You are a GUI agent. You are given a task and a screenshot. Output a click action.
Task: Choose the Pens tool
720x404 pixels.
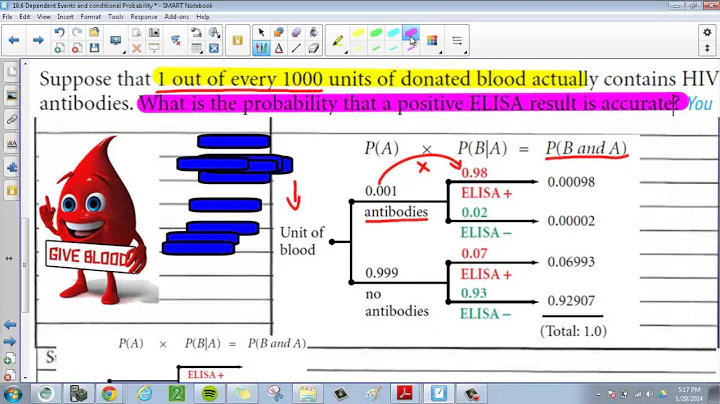(x=261, y=48)
